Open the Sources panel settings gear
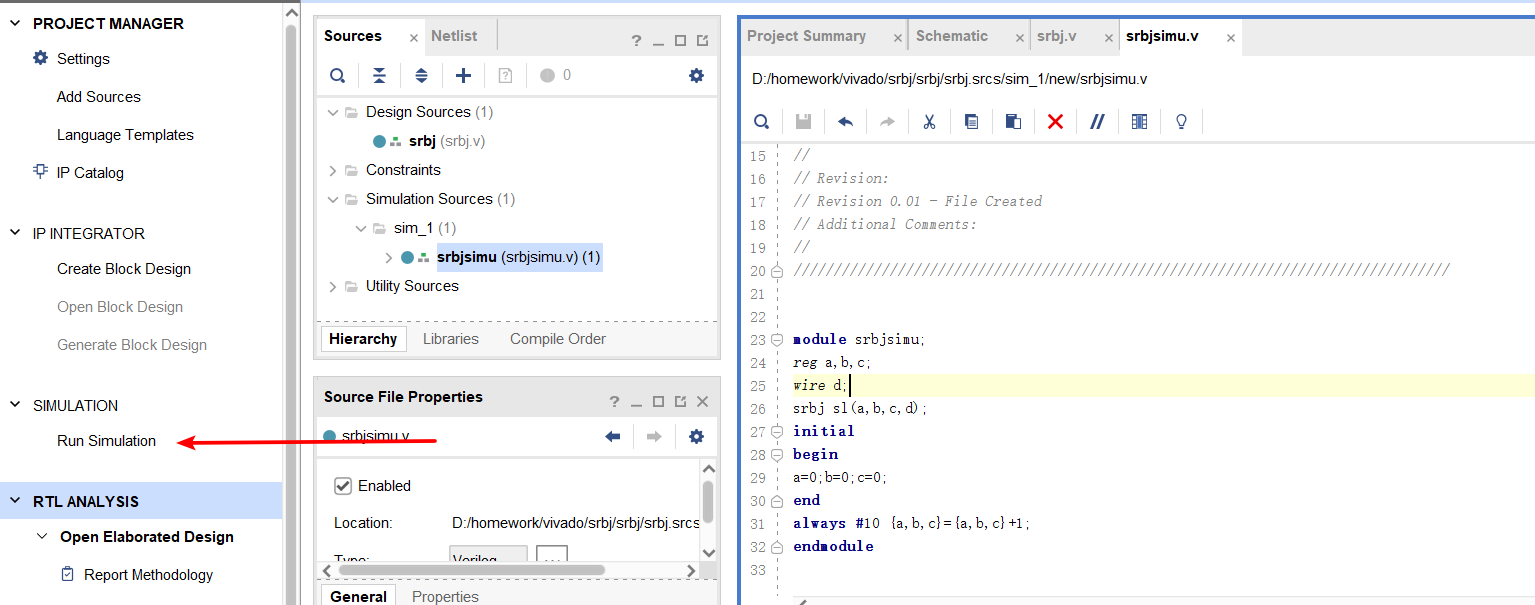 pyautogui.click(x=696, y=75)
